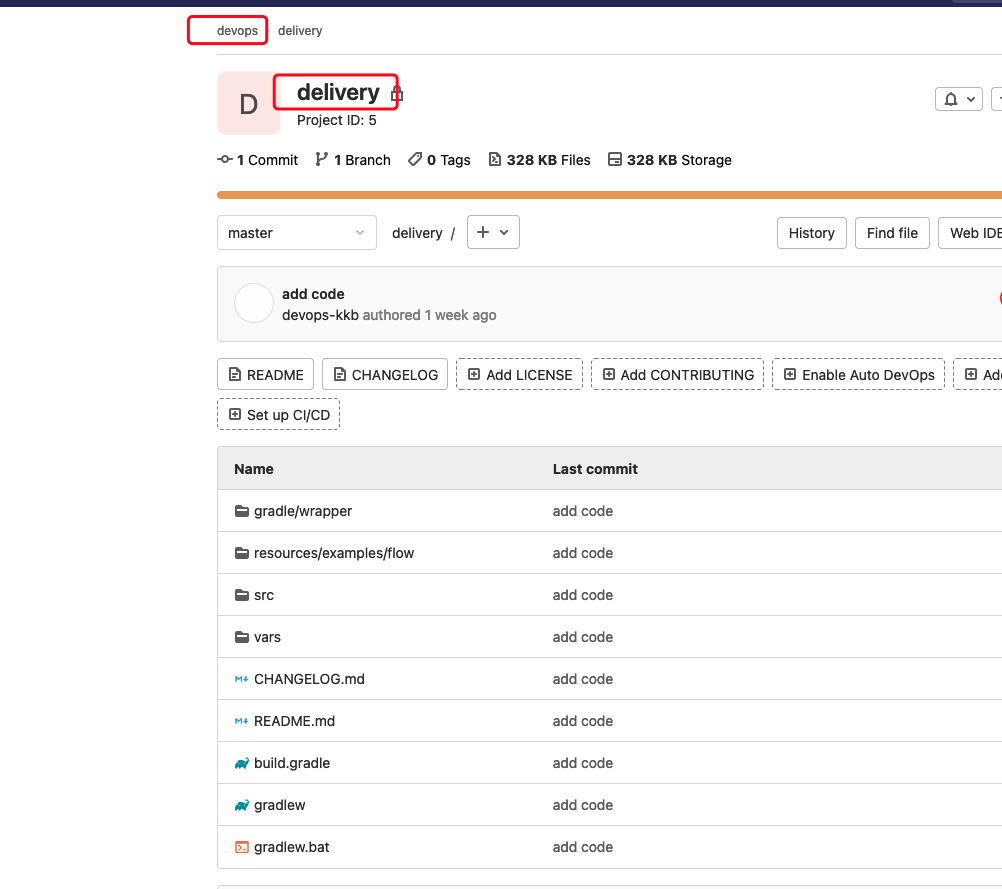1002x889 pixels.
Task: Click the Last commit column header
Action: (595, 469)
